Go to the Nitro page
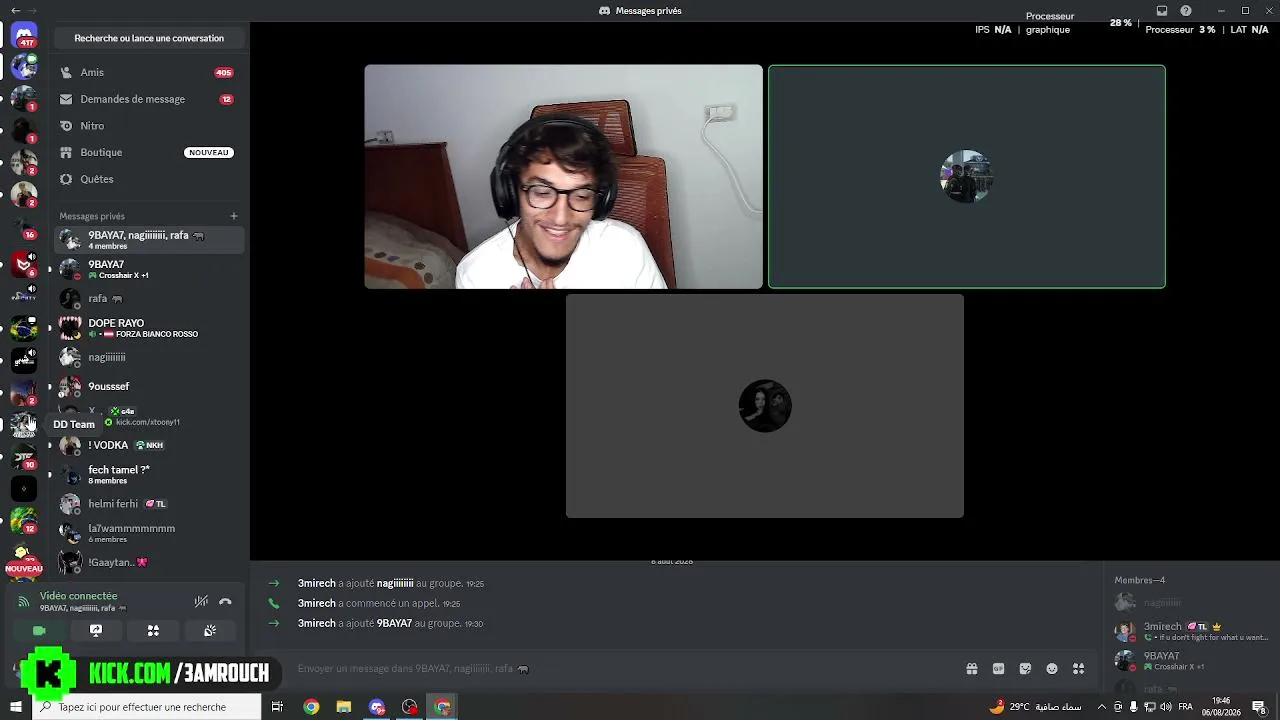This screenshot has height=720, width=1280. pos(149,126)
